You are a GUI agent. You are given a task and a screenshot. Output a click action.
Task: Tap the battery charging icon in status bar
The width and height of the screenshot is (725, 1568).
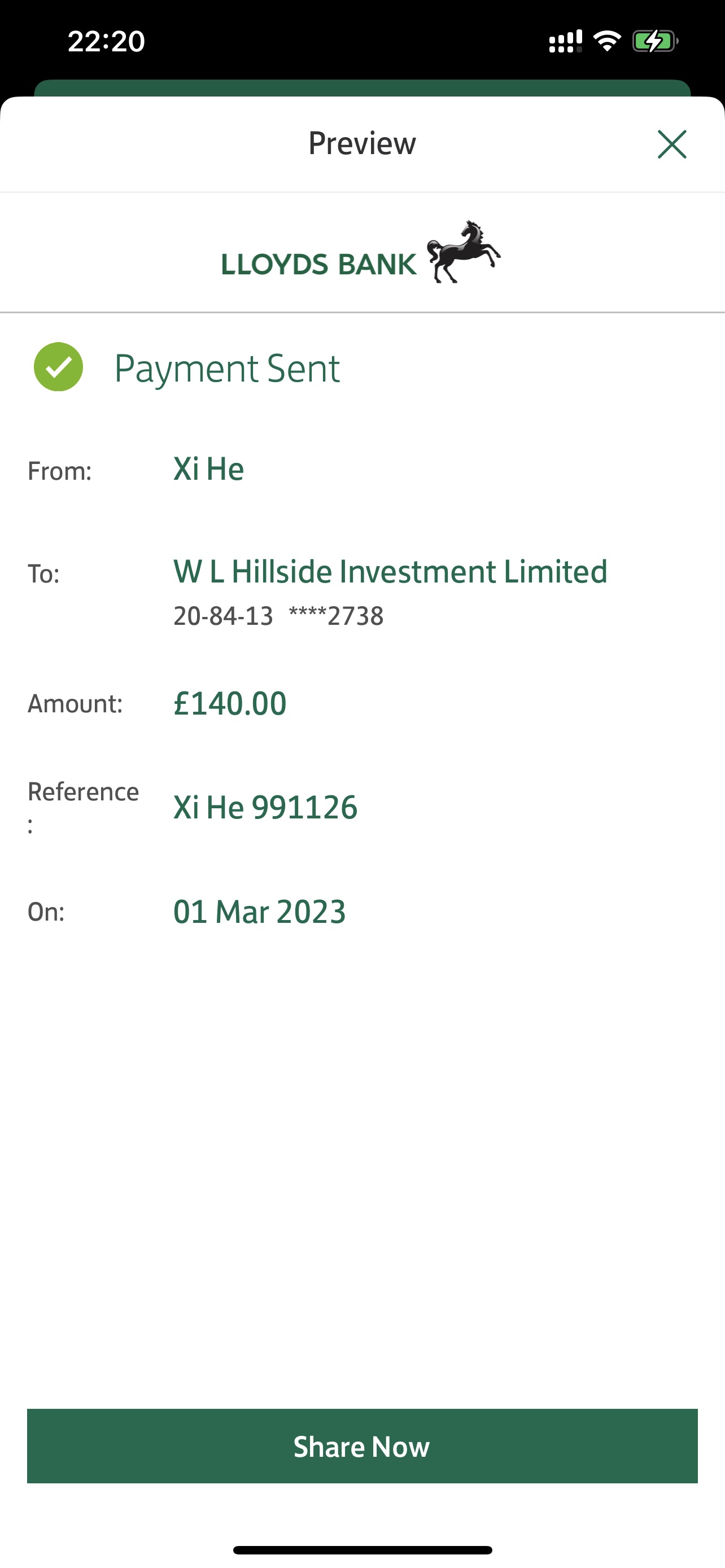654,41
